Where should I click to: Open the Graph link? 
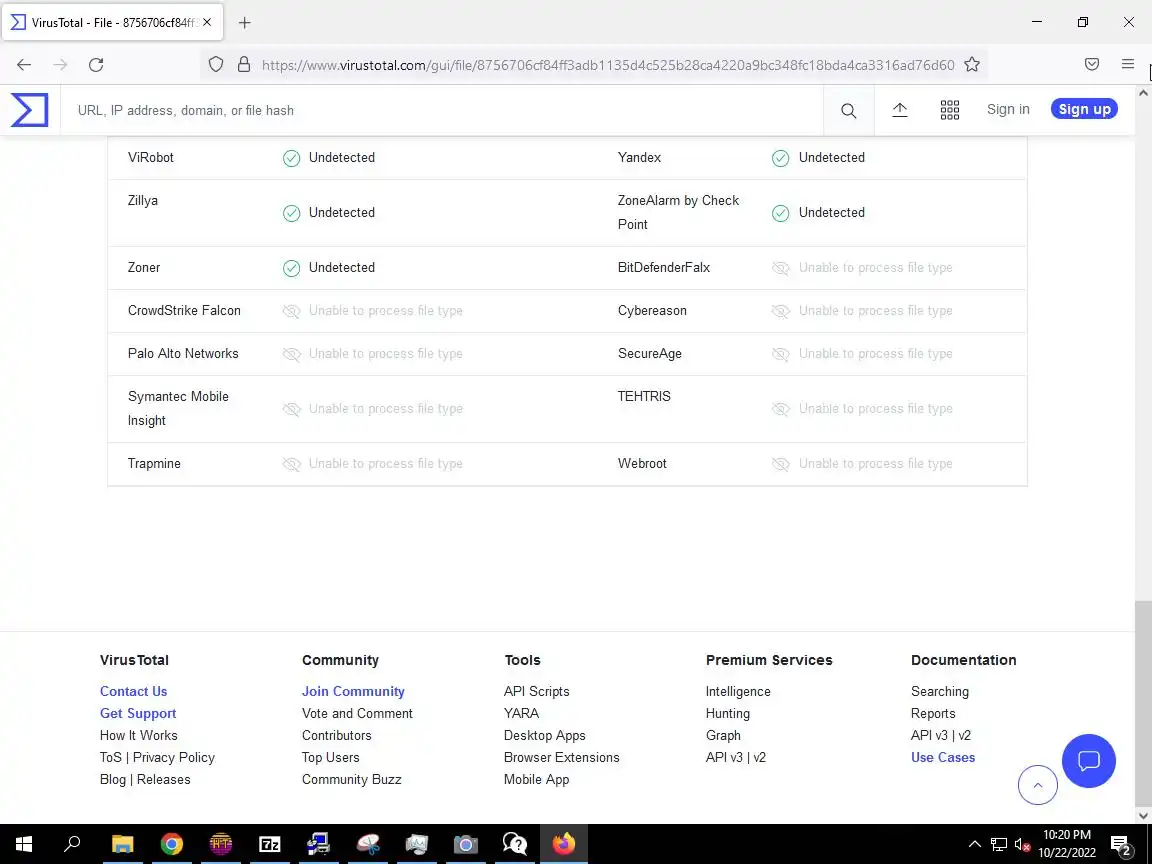pyautogui.click(x=724, y=735)
